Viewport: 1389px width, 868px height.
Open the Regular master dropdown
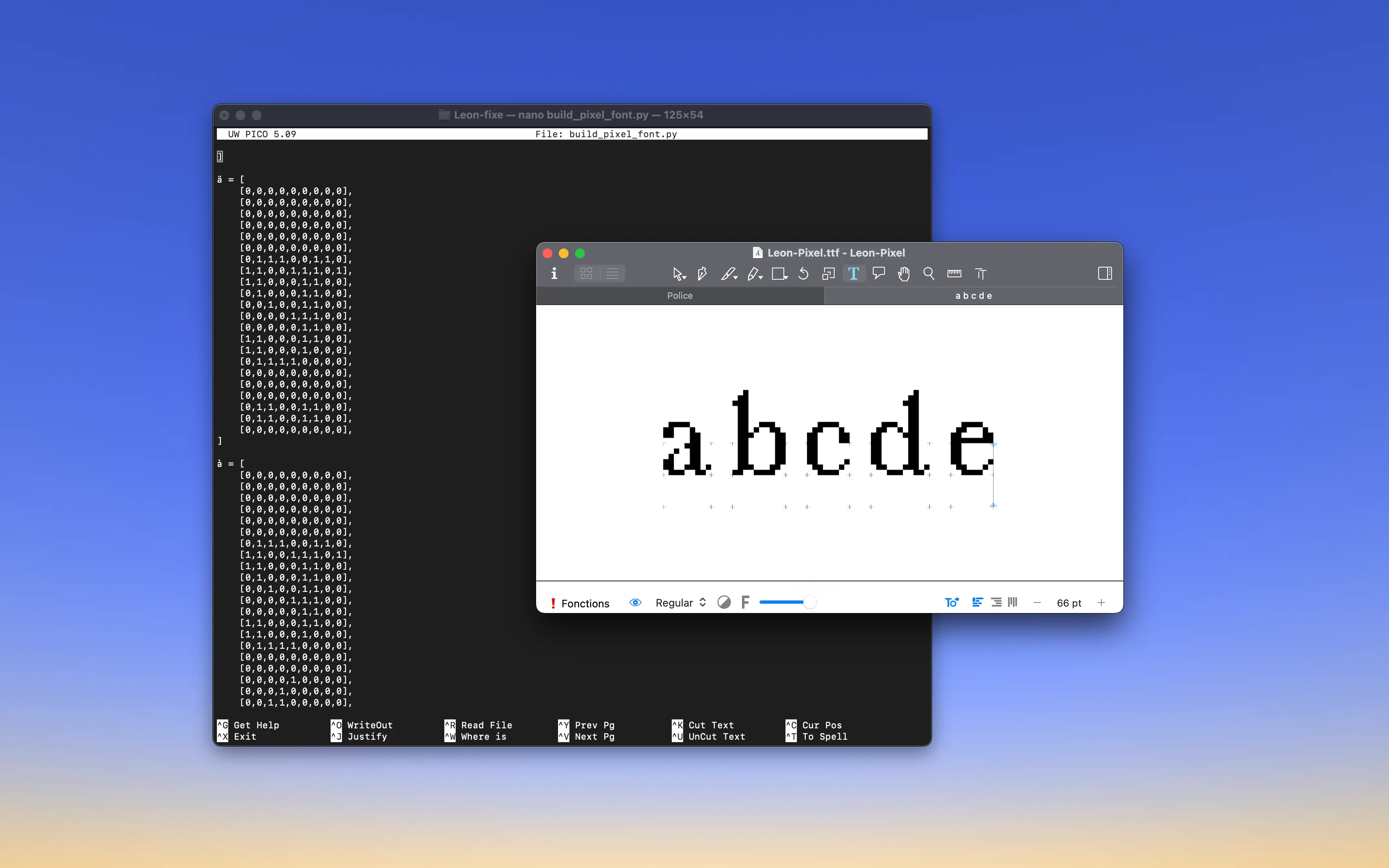pyautogui.click(x=680, y=603)
